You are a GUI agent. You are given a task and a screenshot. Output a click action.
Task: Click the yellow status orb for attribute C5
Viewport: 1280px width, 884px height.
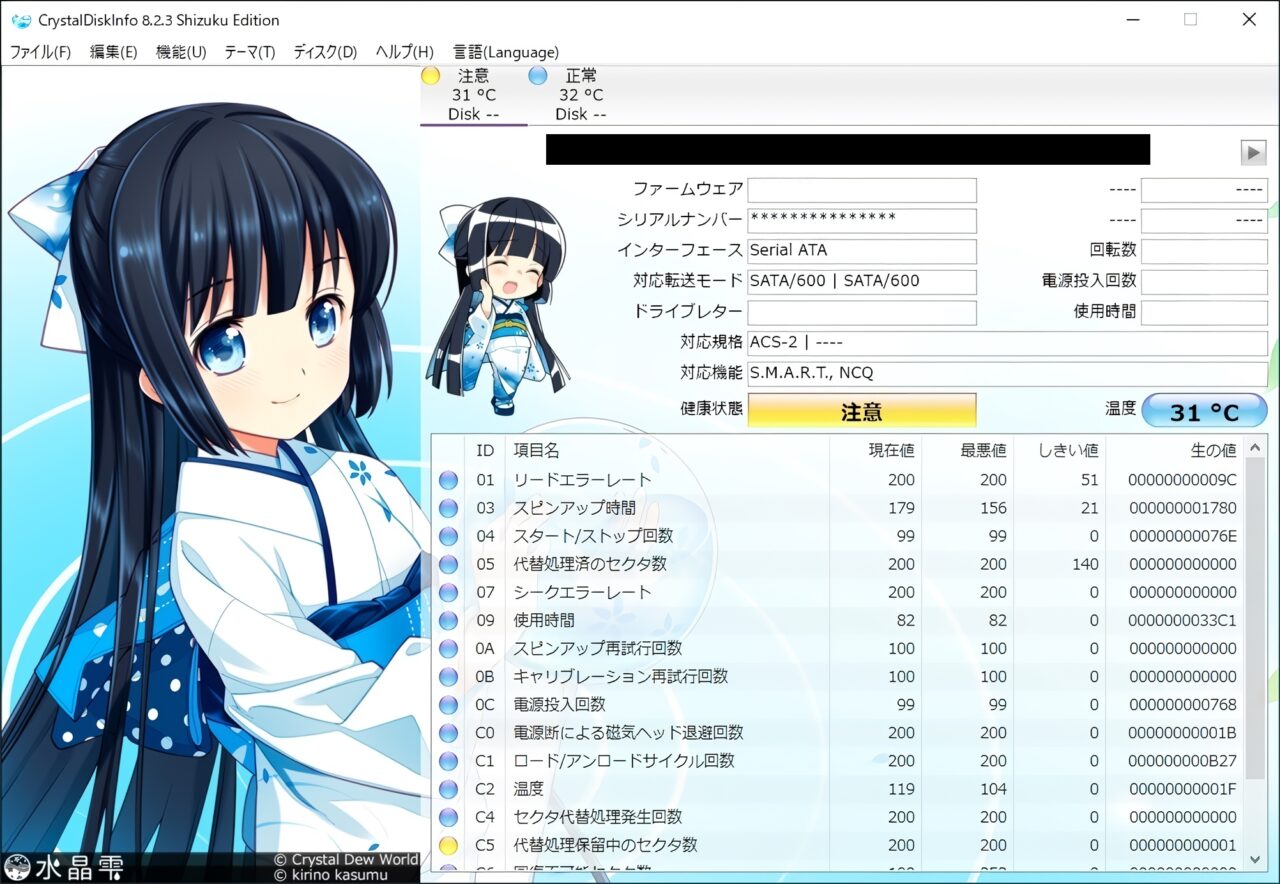pyautogui.click(x=448, y=845)
